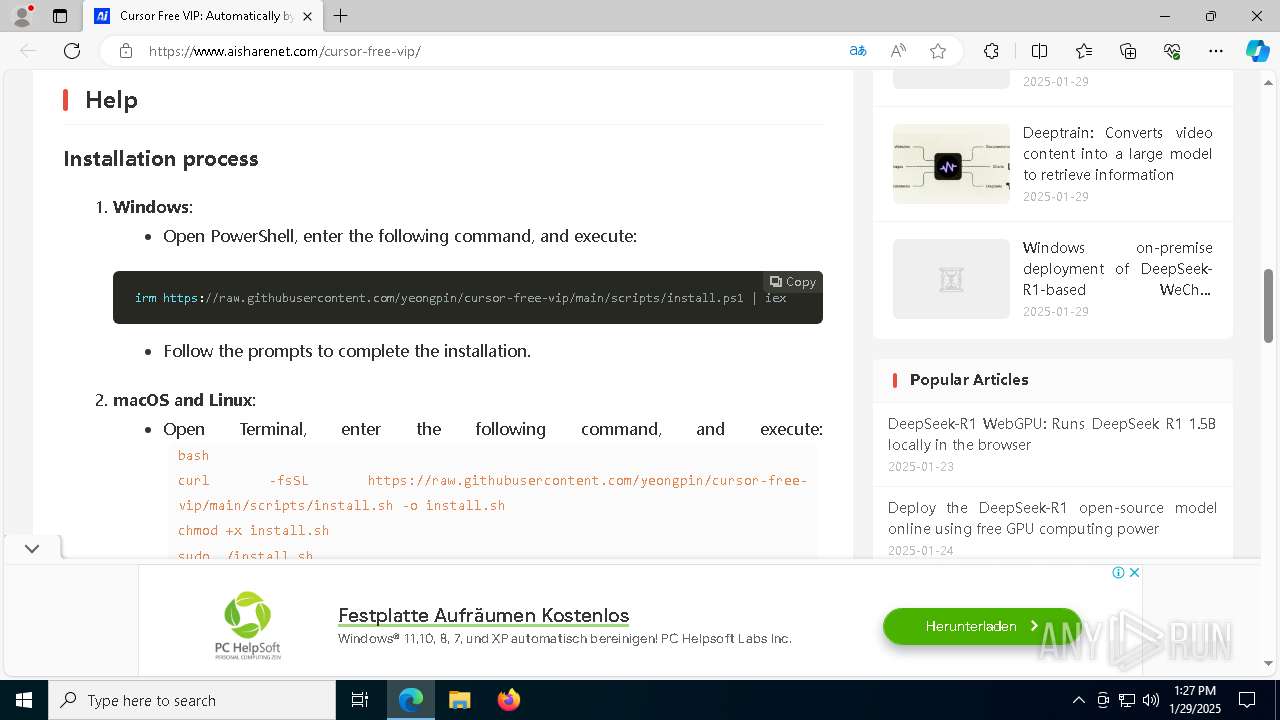Open Browser essentials heart icon
1280x720 pixels.
coord(1172,51)
